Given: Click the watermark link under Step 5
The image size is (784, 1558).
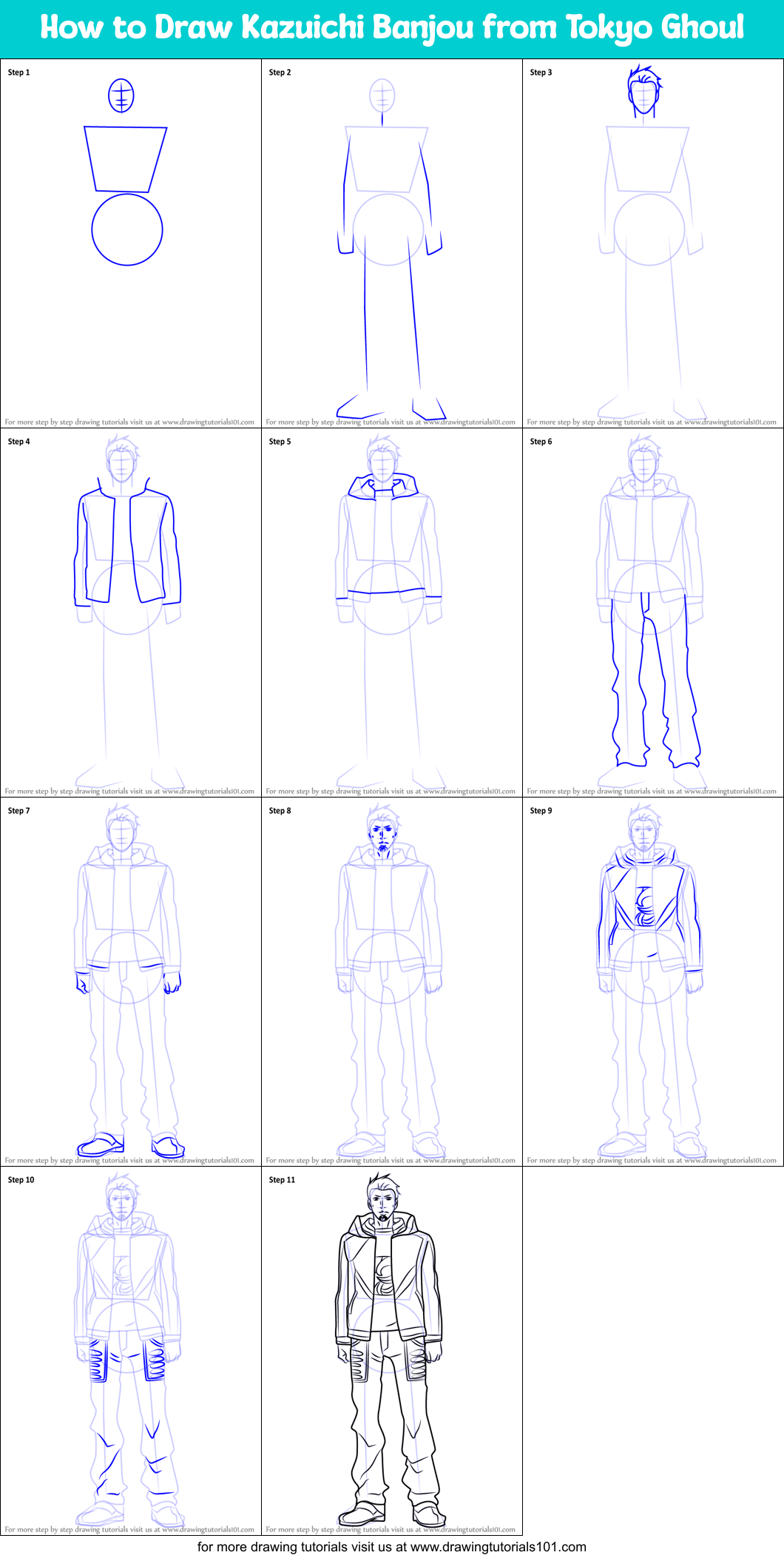Looking at the screenshot, I should (x=391, y=792).
